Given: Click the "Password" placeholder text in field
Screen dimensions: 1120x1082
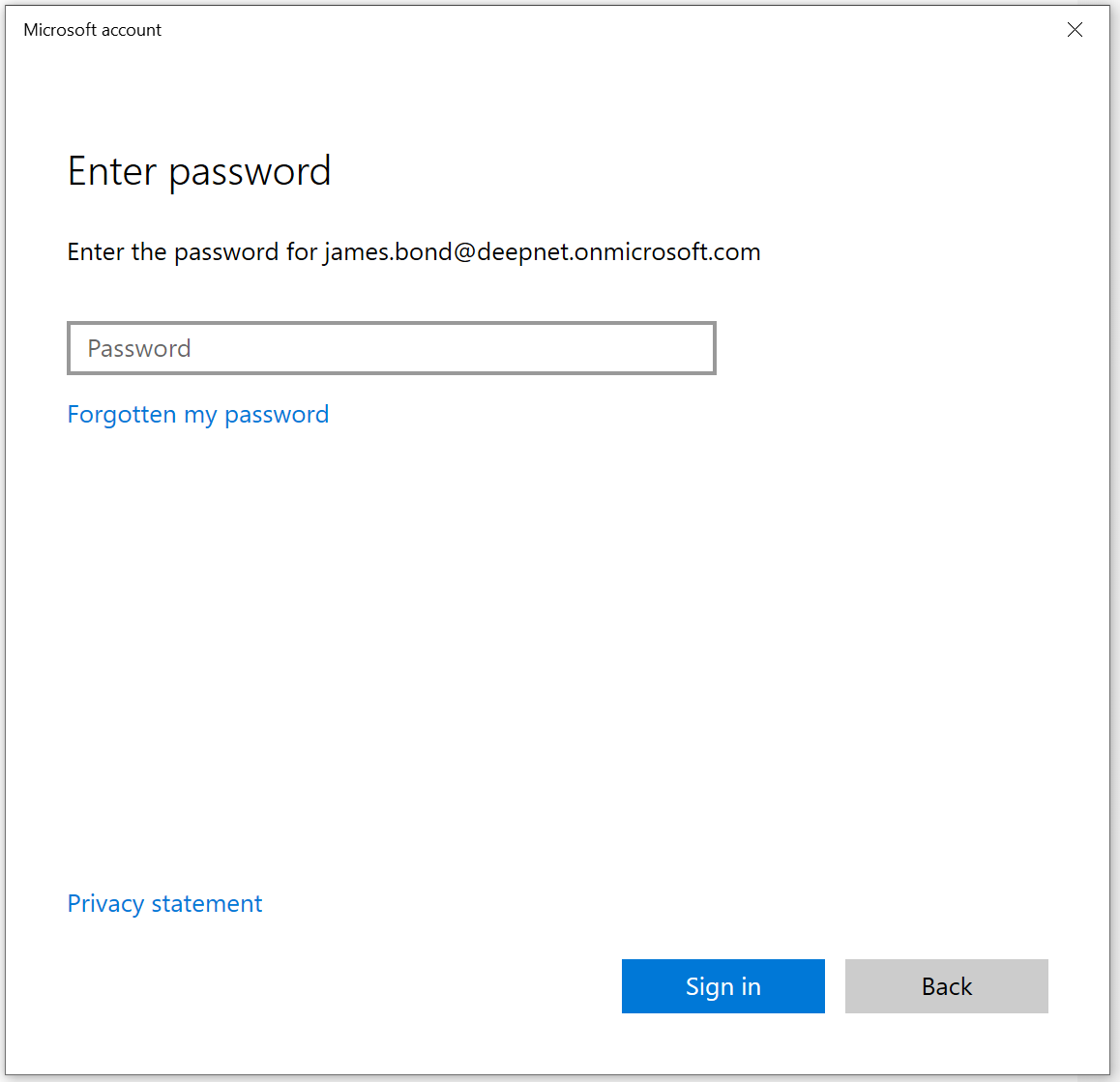Looking at the screenshot, I should (139, 348).
